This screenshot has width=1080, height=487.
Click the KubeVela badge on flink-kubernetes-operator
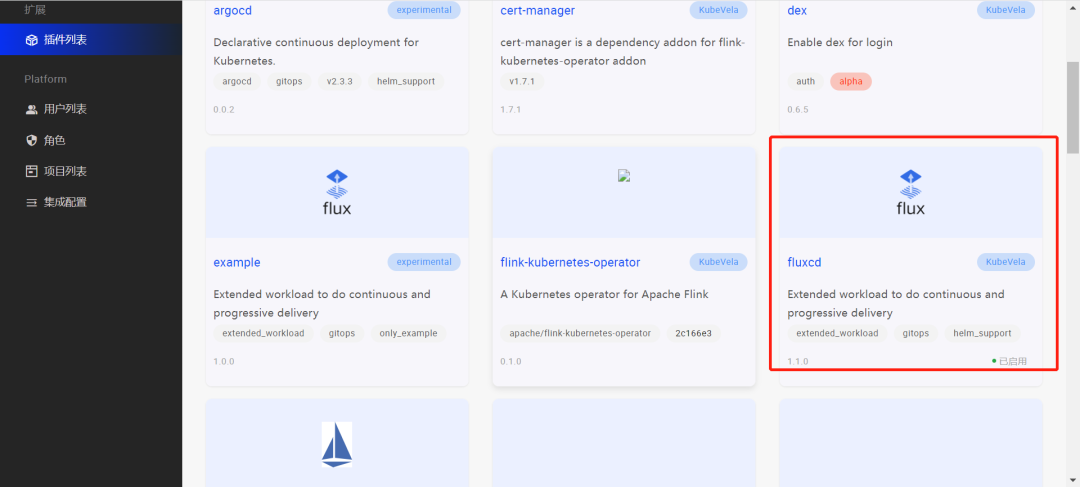(x=718, y=262)
